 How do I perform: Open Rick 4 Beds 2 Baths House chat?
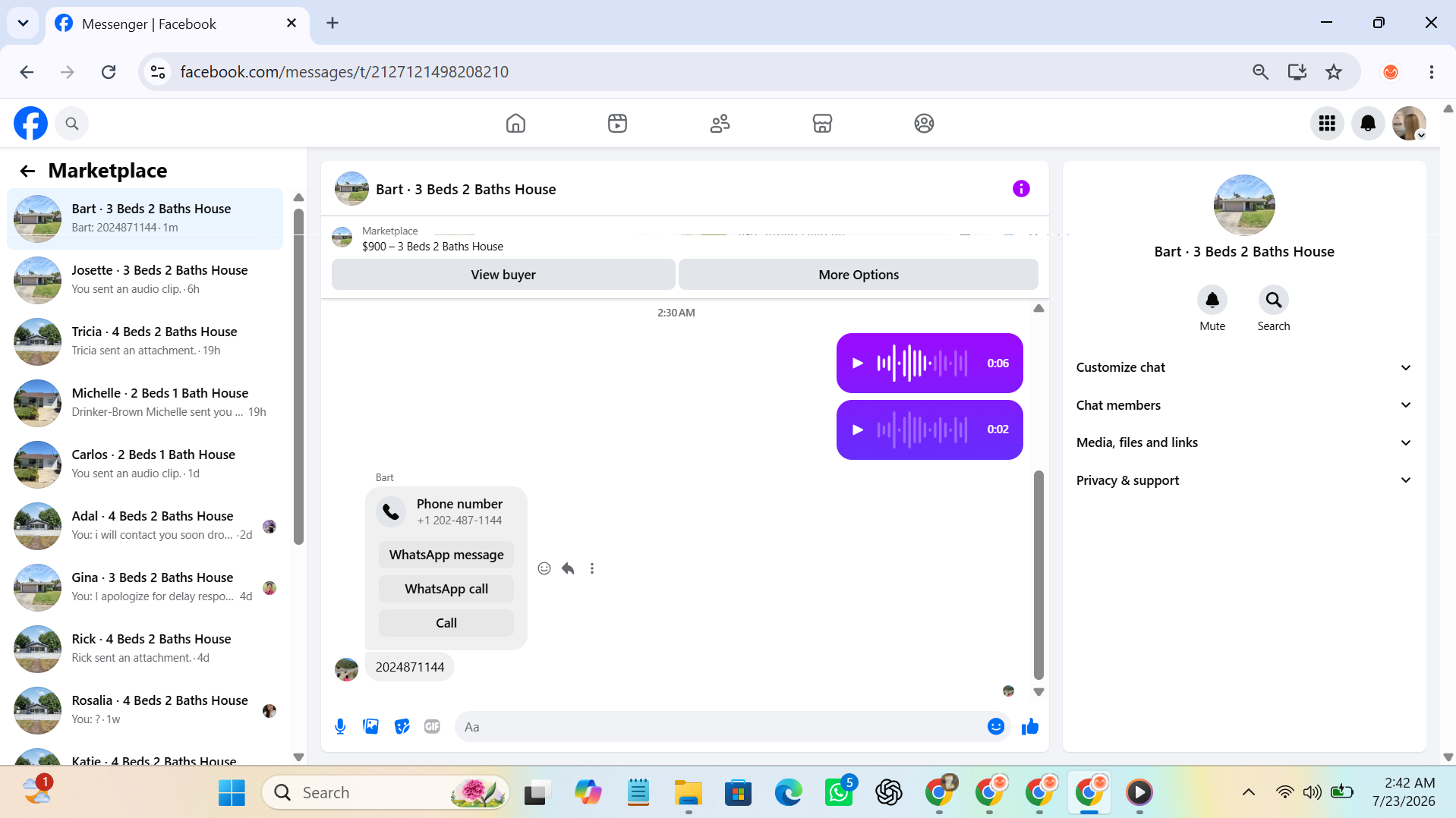click(x=145, y=649)
